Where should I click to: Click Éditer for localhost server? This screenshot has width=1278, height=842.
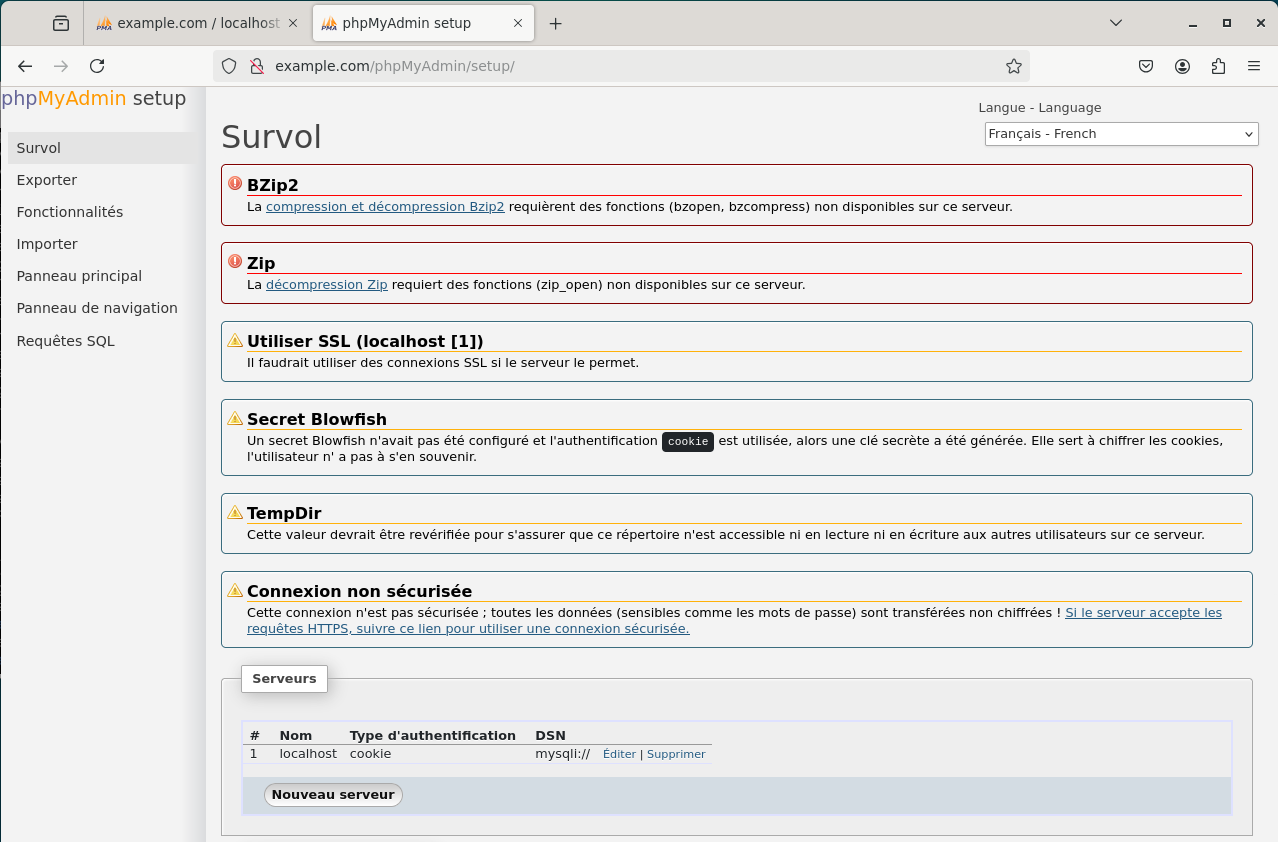tap(619, 754)
